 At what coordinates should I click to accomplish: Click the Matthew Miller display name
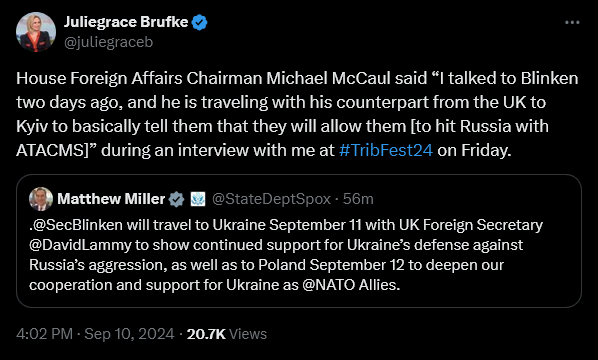[x=111, y=199]
